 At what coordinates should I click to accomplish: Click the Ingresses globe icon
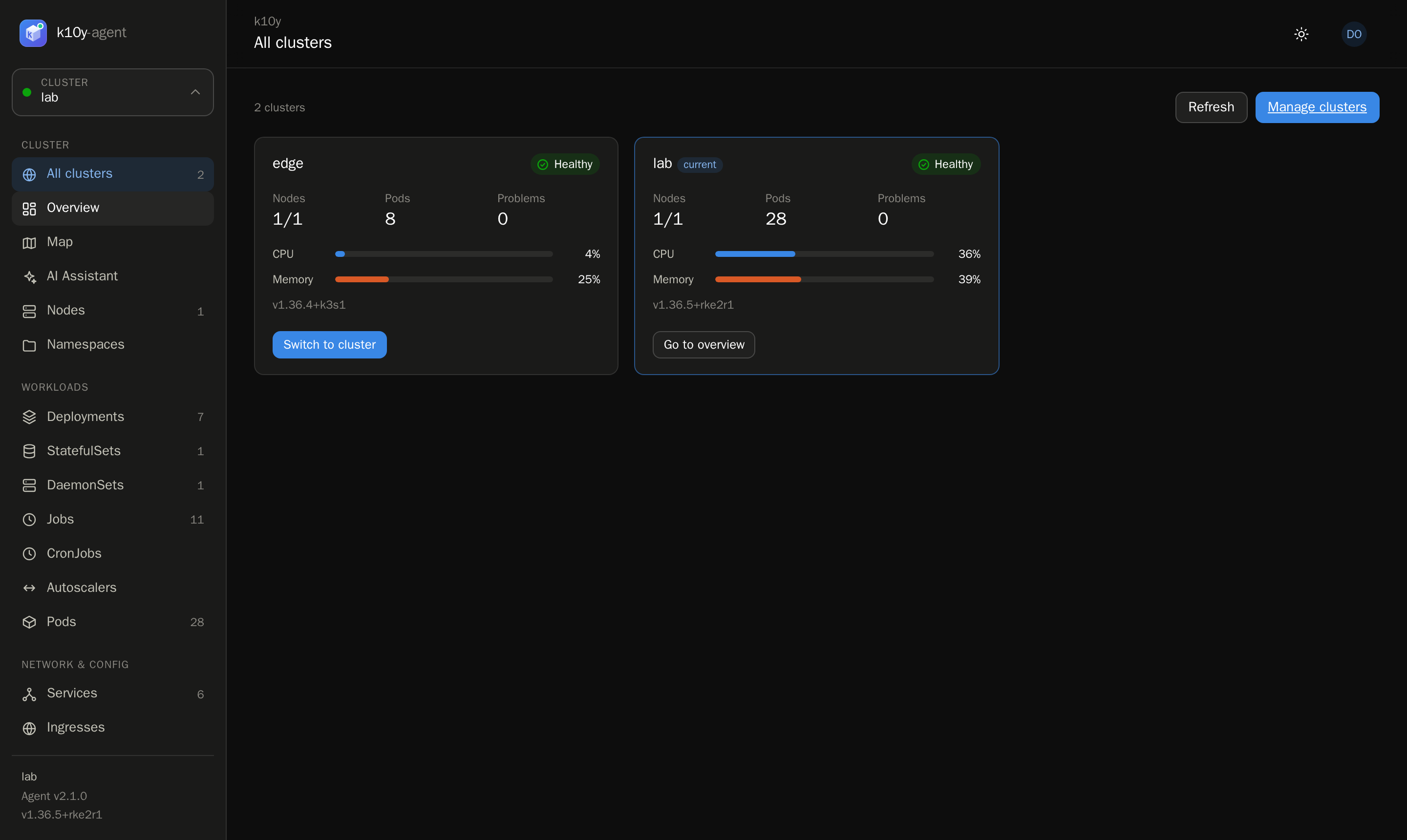[29, 728]
